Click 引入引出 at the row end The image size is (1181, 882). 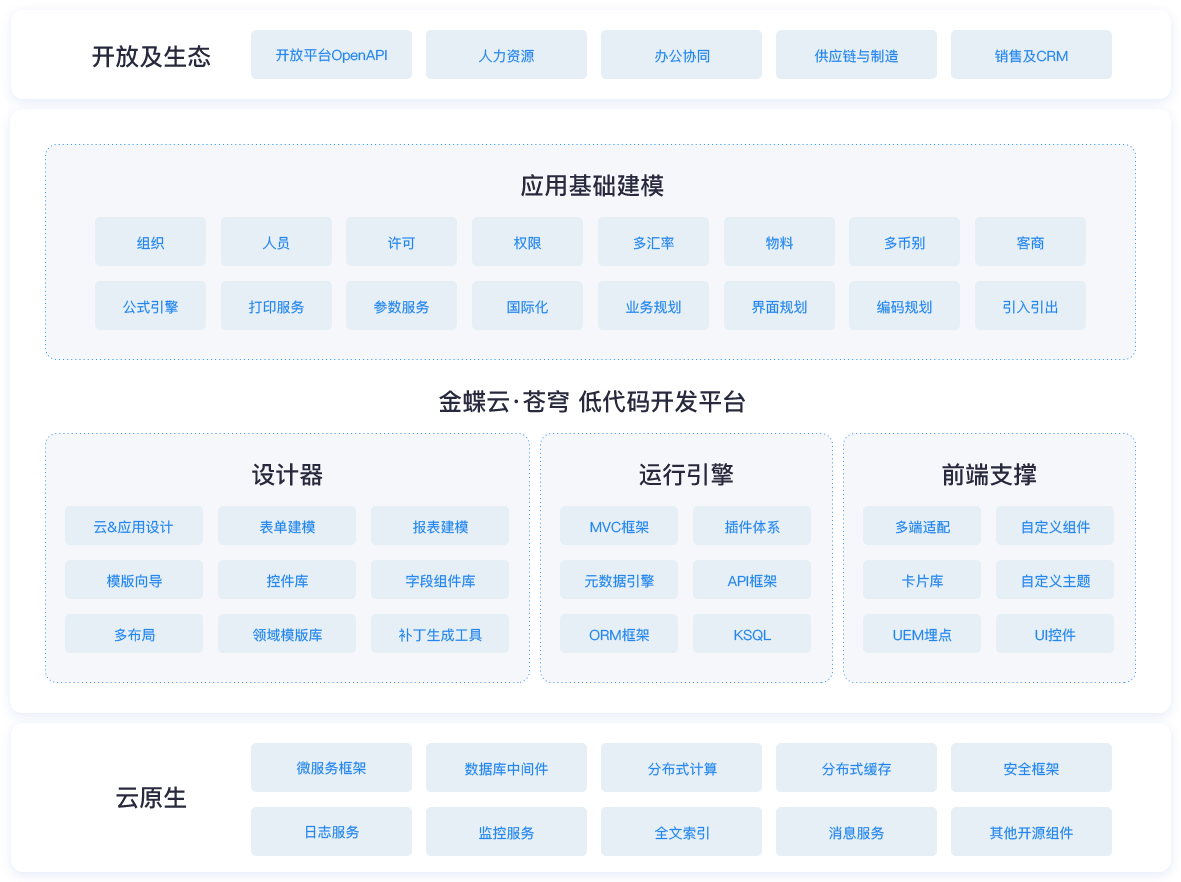[x=1030, y=305]
